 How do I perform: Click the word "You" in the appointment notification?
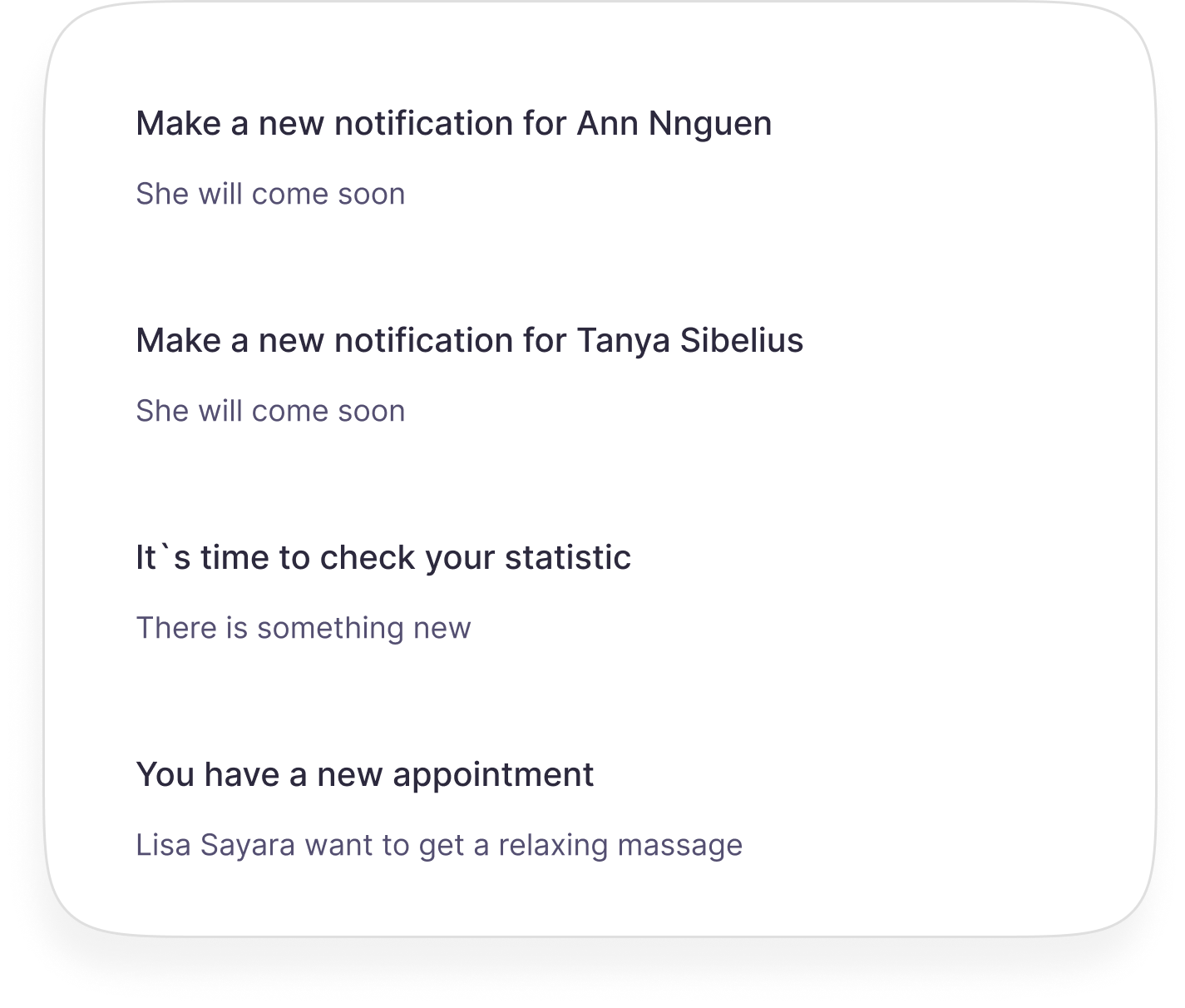pyautogui.click(x=165, y=775)
